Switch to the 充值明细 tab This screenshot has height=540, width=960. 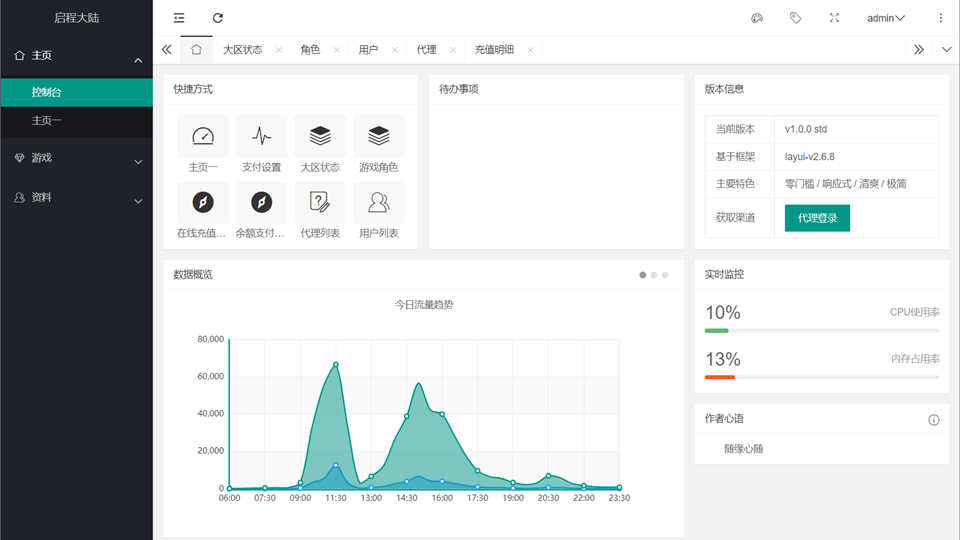click(494, 50)
